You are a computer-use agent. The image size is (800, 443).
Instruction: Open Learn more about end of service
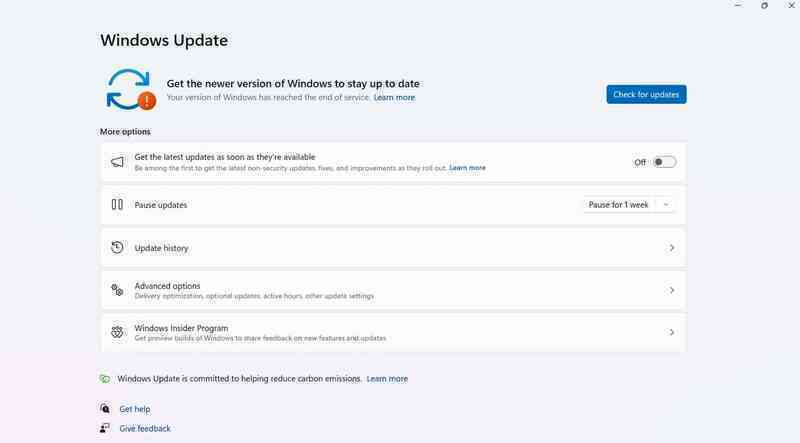click(394, 97)
